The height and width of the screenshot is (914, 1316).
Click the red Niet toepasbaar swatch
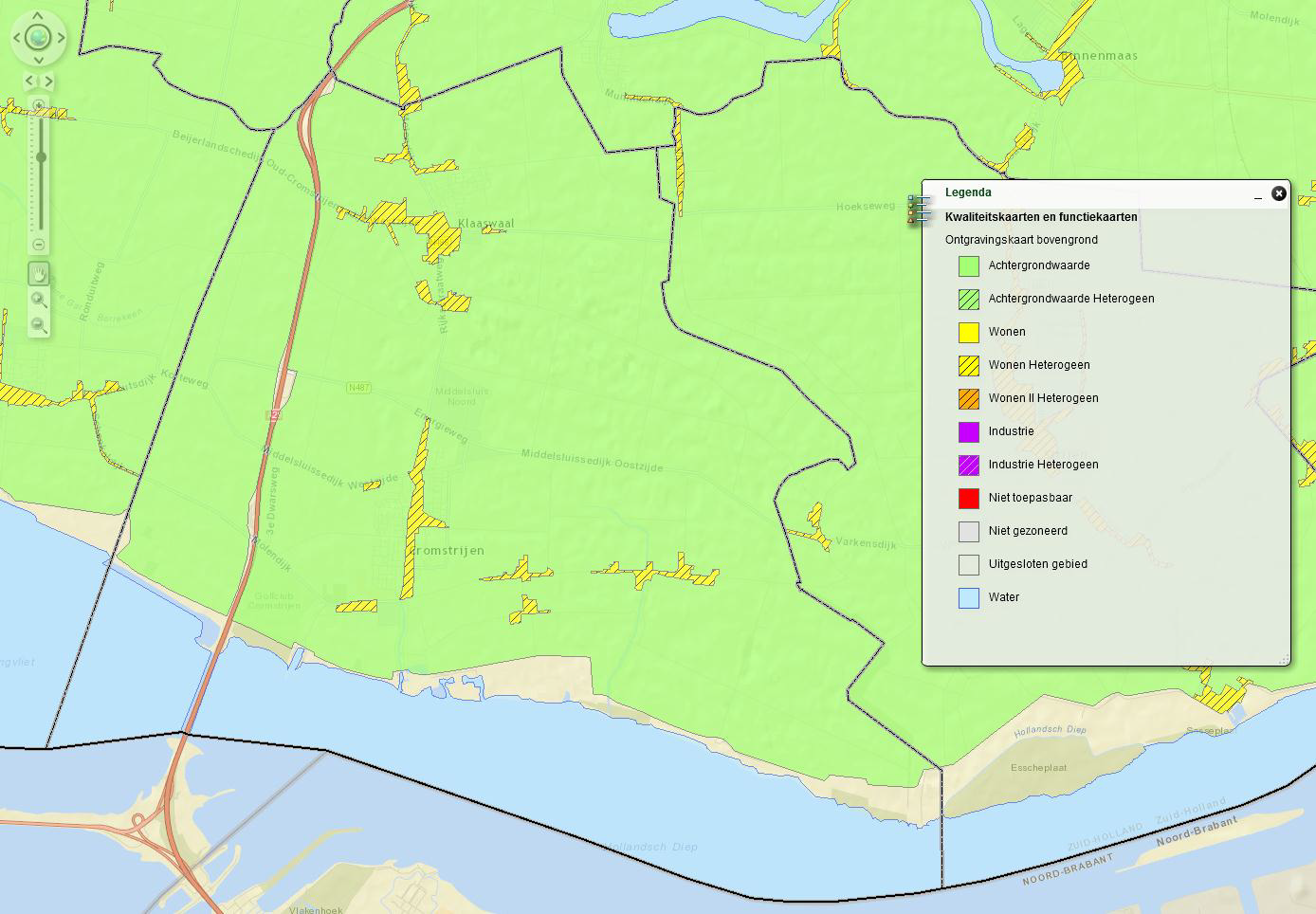click(x=969, y=499)
